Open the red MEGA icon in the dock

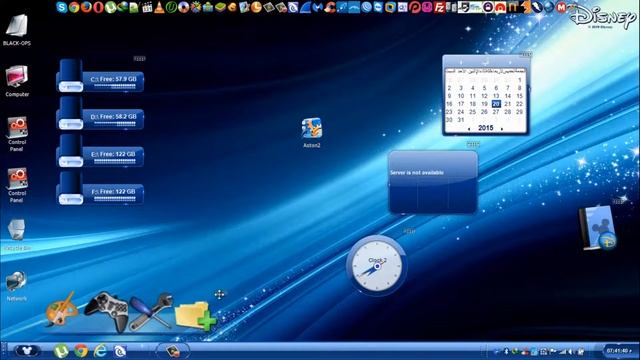562,7
